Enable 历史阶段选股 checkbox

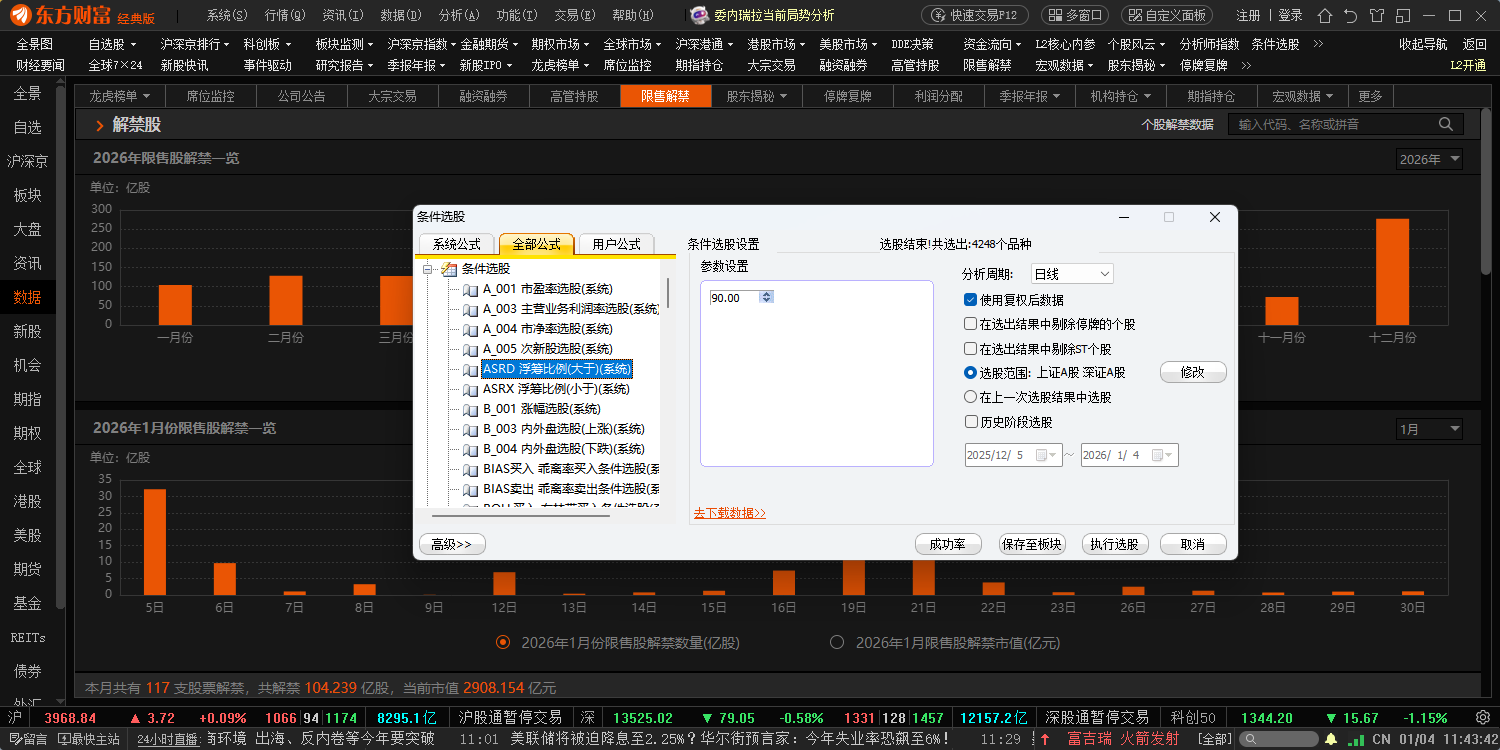(x=970, y=422)
